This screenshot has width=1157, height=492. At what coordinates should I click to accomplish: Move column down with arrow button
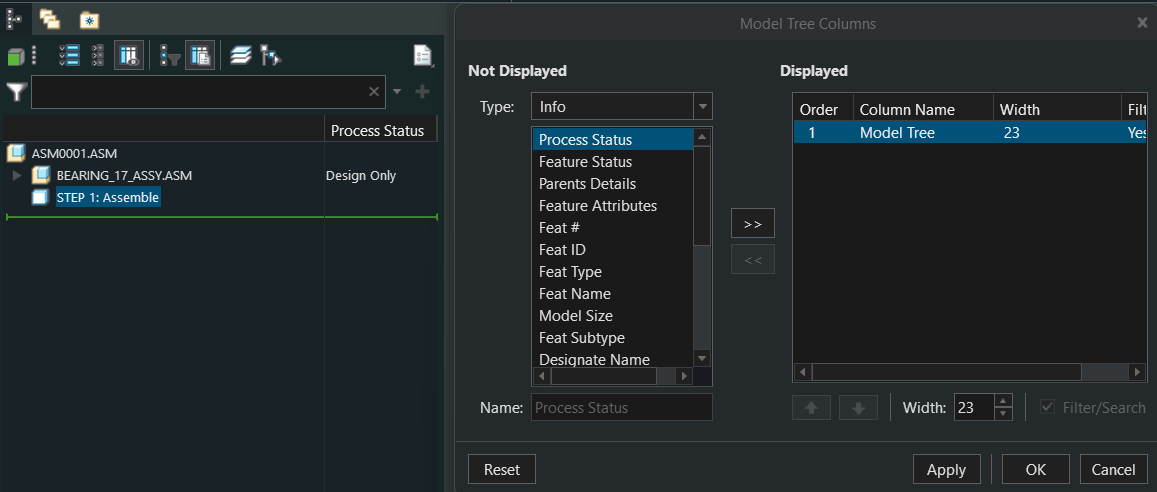point(858,408)
